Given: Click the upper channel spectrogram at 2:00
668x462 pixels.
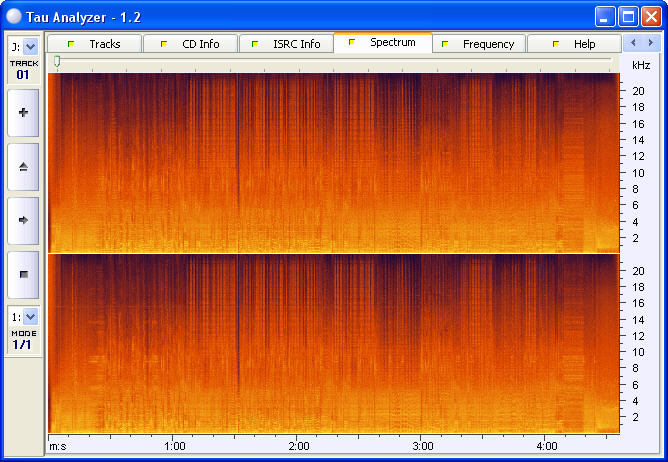Looking at the screenshot, I should pyautogui.click(x=298, y=162).
